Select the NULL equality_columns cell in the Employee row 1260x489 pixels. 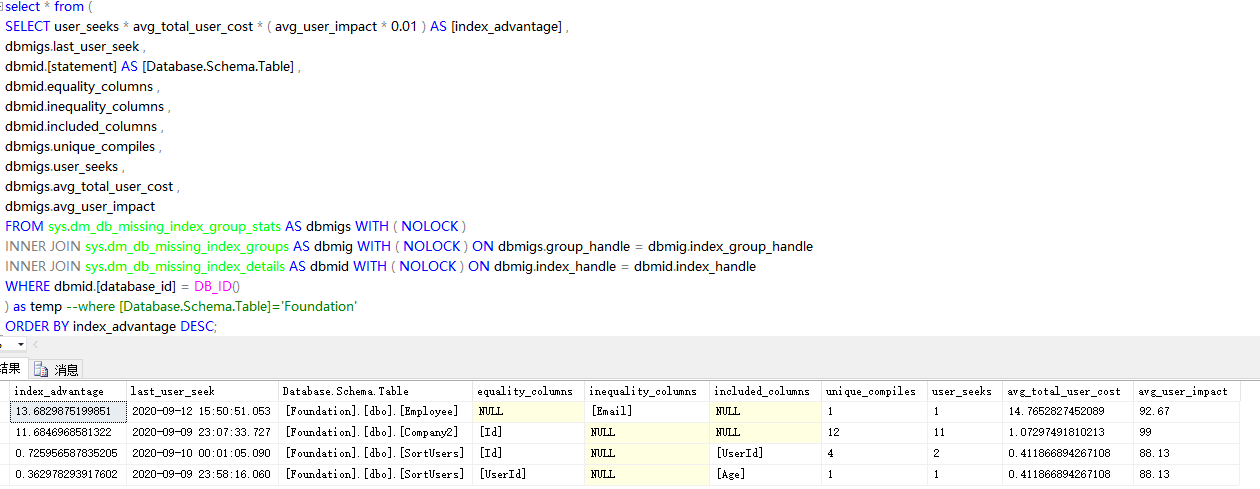529,411
